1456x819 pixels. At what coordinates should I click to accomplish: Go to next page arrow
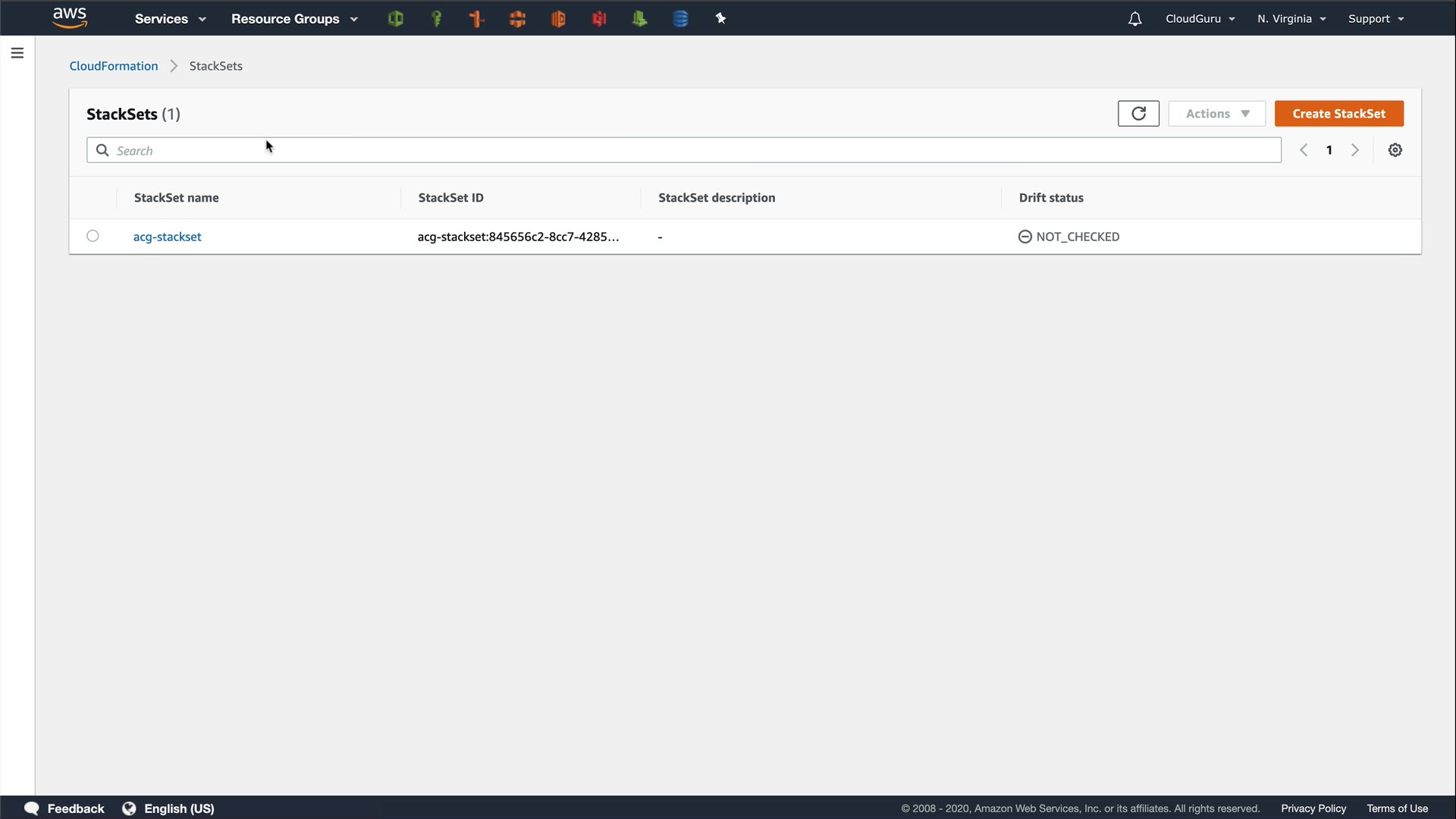click(1354, 150)
